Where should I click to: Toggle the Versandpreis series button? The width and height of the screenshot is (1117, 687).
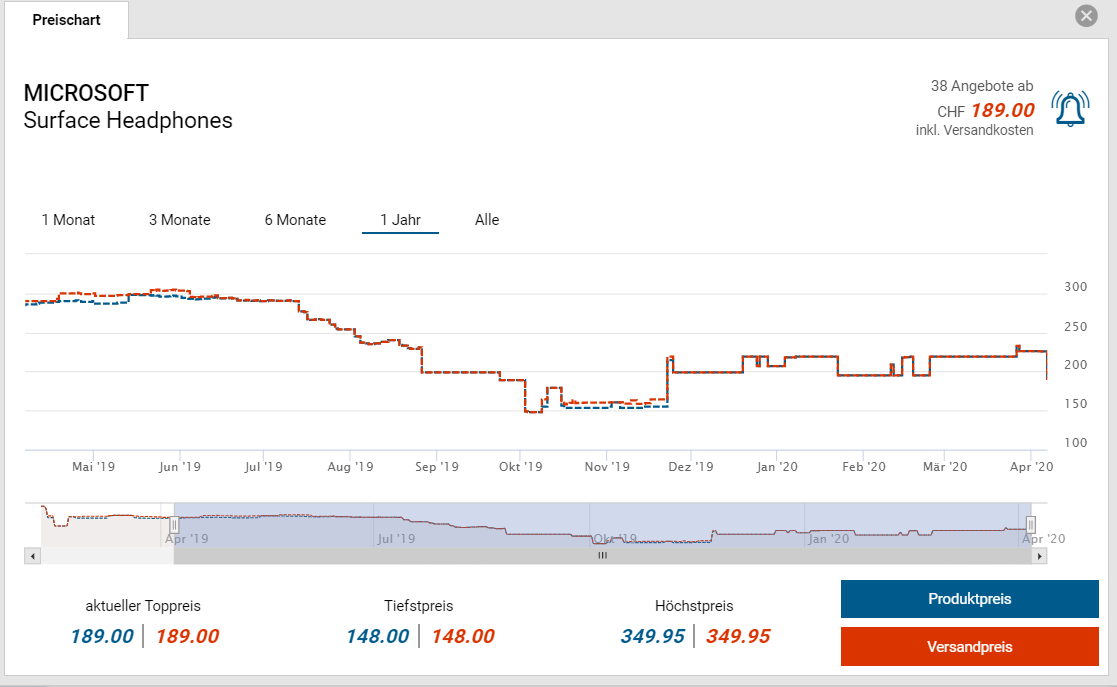click(970, 647)
